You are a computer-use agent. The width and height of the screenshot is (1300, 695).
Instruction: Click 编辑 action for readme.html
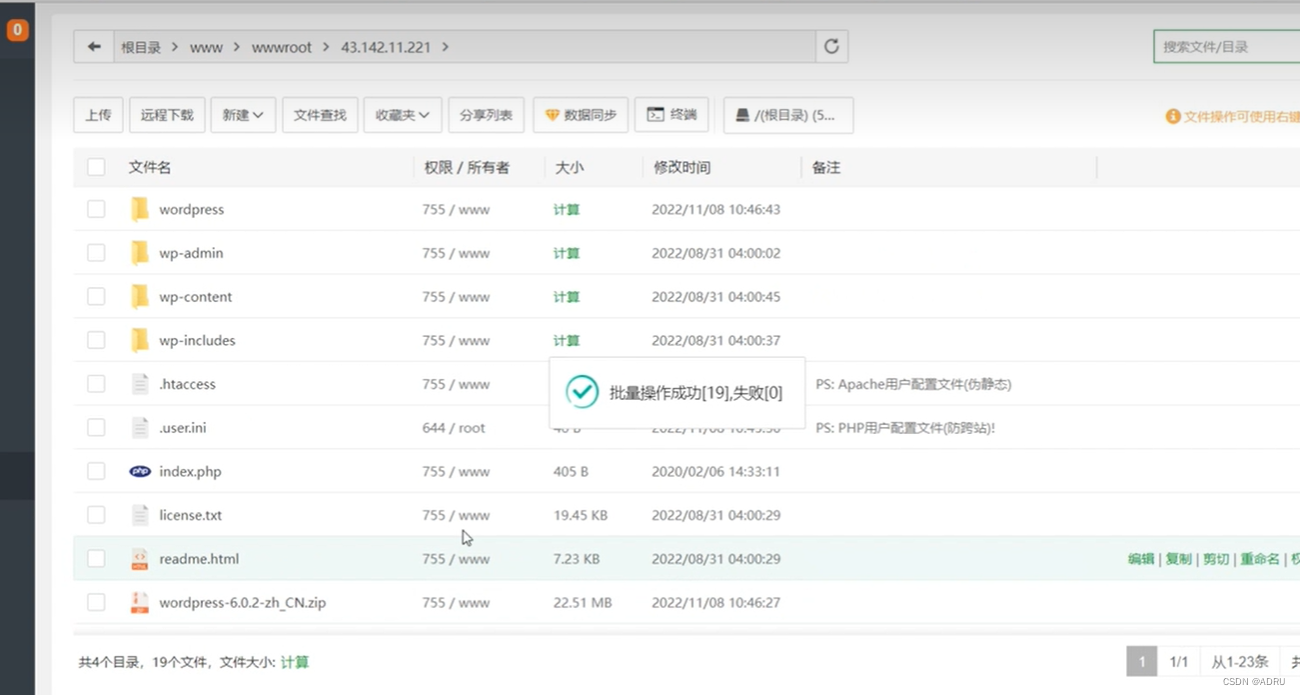(x=1141, y=559)
